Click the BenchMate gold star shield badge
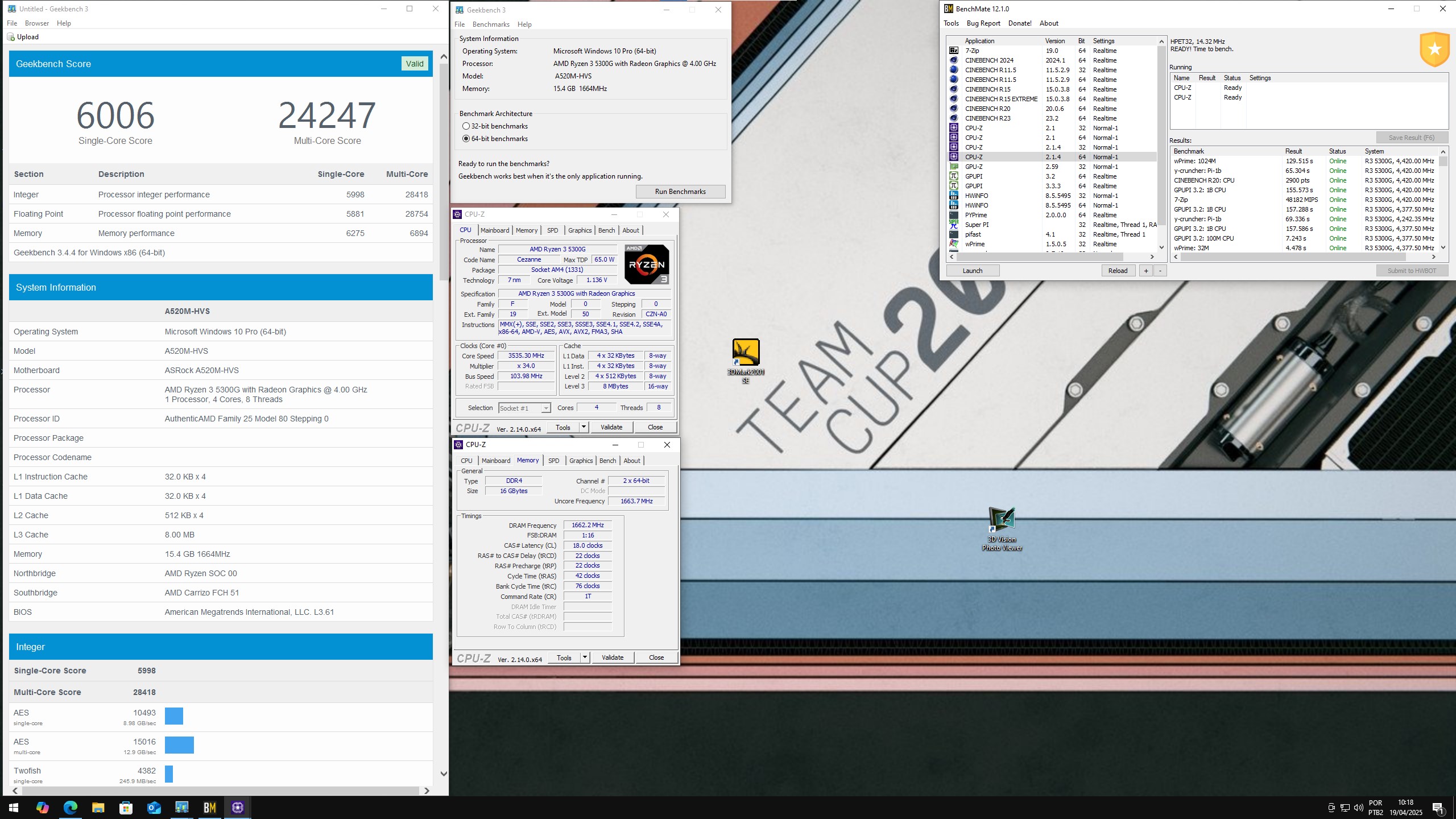Viewport: 1456px width, 819px height. click(1434, 49)
